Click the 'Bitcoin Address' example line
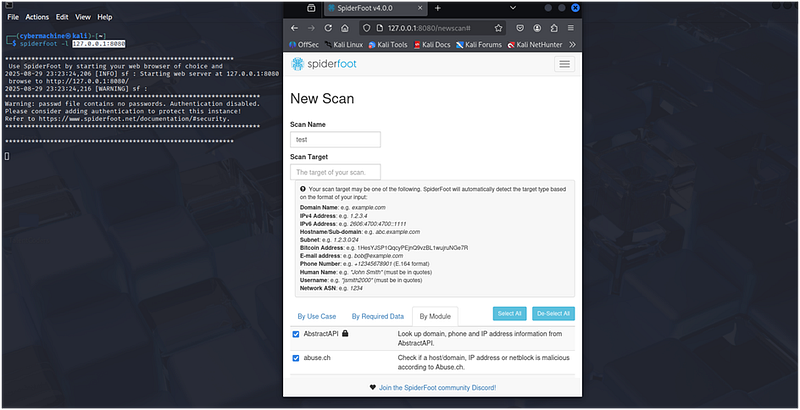 tap(384, 248)
